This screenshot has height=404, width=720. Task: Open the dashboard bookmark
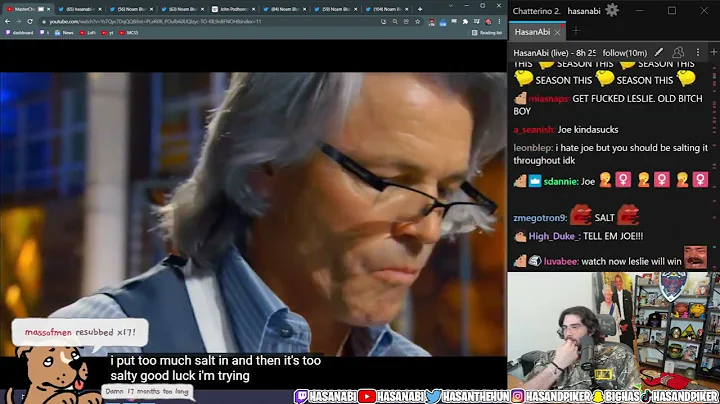click(19, 33)
